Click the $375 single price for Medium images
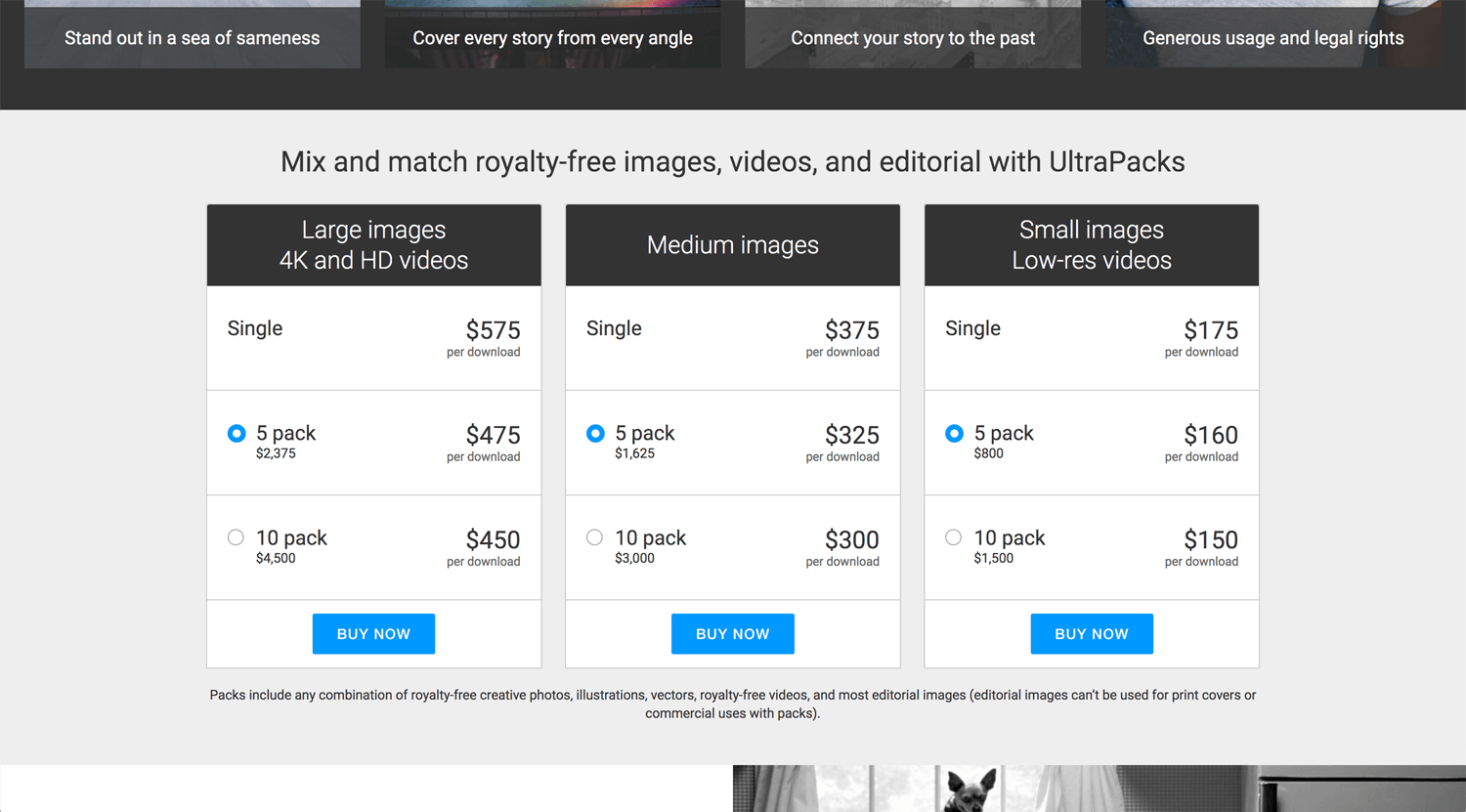 (x=852, y=330)
